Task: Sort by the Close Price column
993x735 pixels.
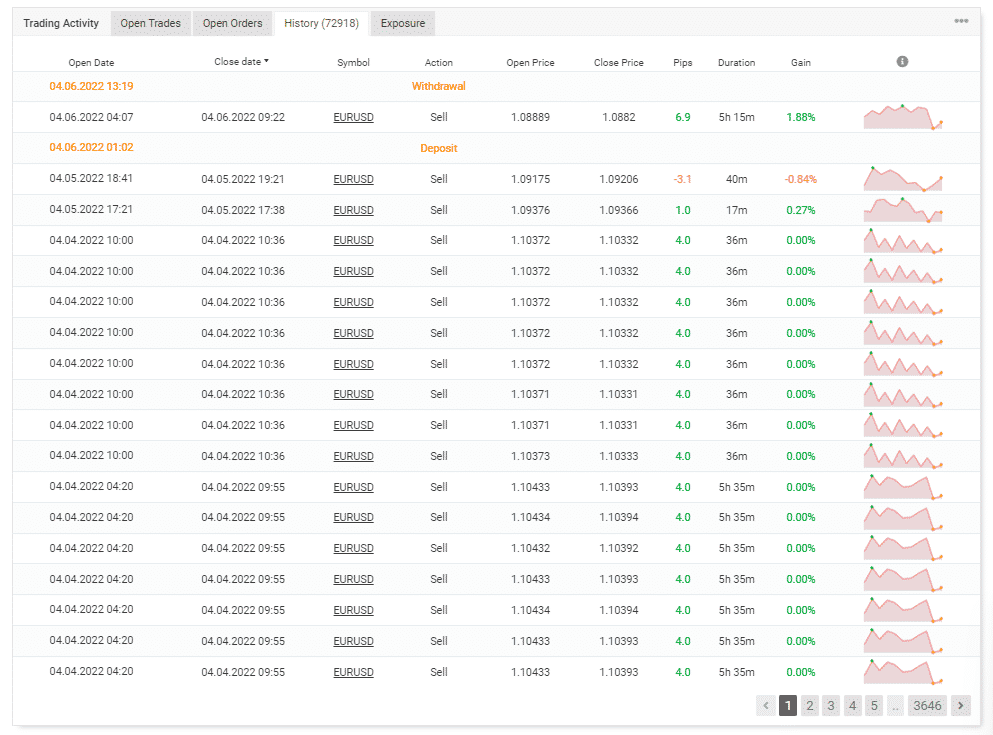Action: click(619, 63)
